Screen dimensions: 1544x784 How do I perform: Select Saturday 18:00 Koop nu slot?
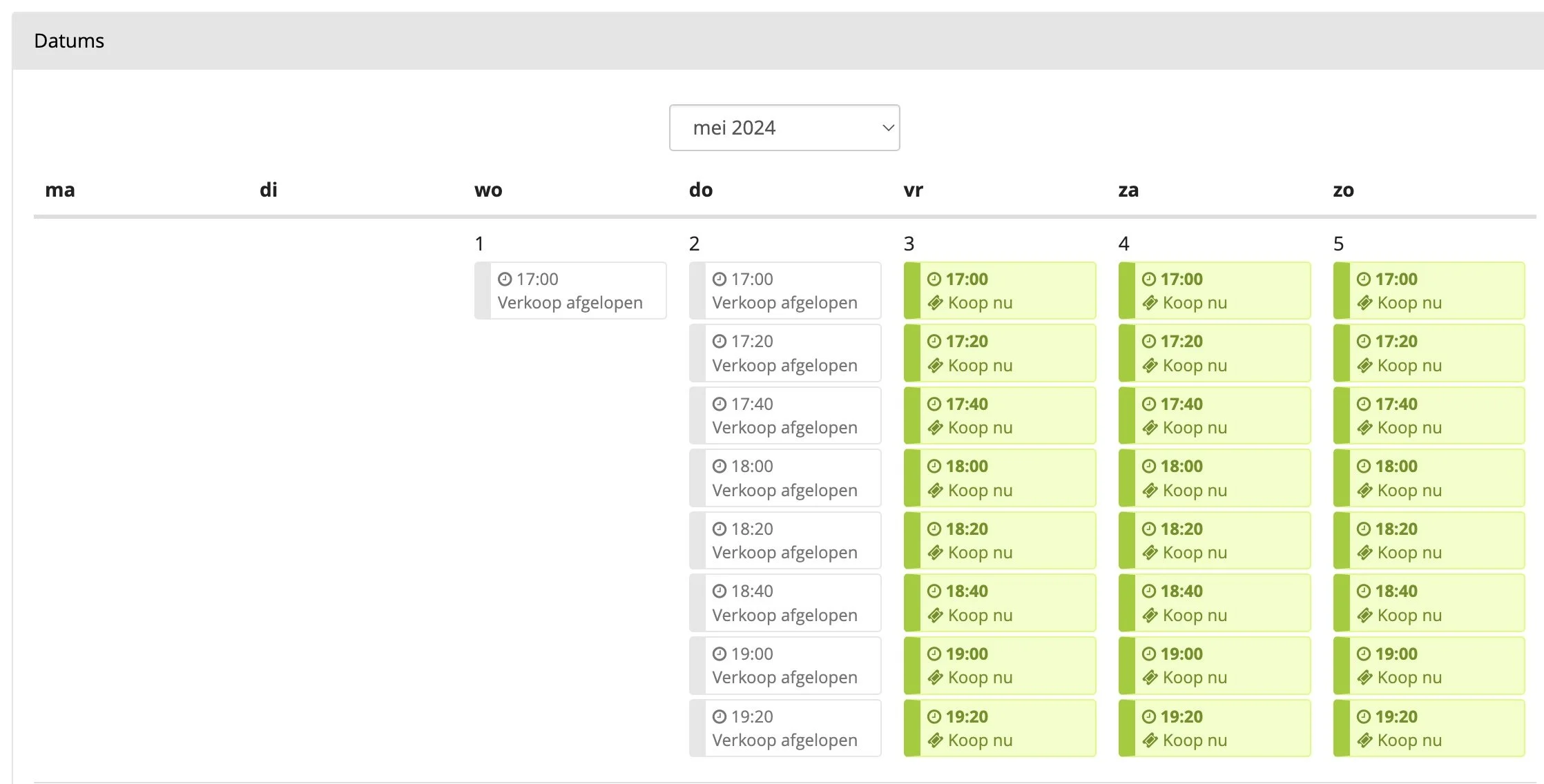coord(1195,490)
